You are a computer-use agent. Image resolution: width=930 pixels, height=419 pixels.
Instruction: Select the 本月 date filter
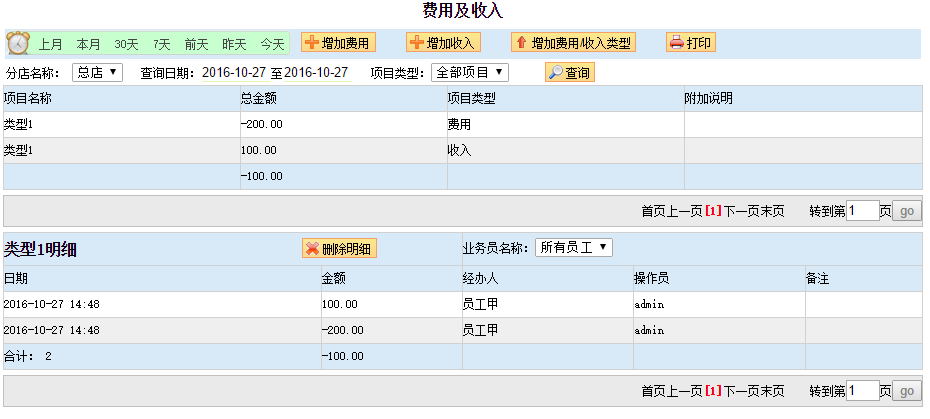pyautogui.click(x=89, y=44)
